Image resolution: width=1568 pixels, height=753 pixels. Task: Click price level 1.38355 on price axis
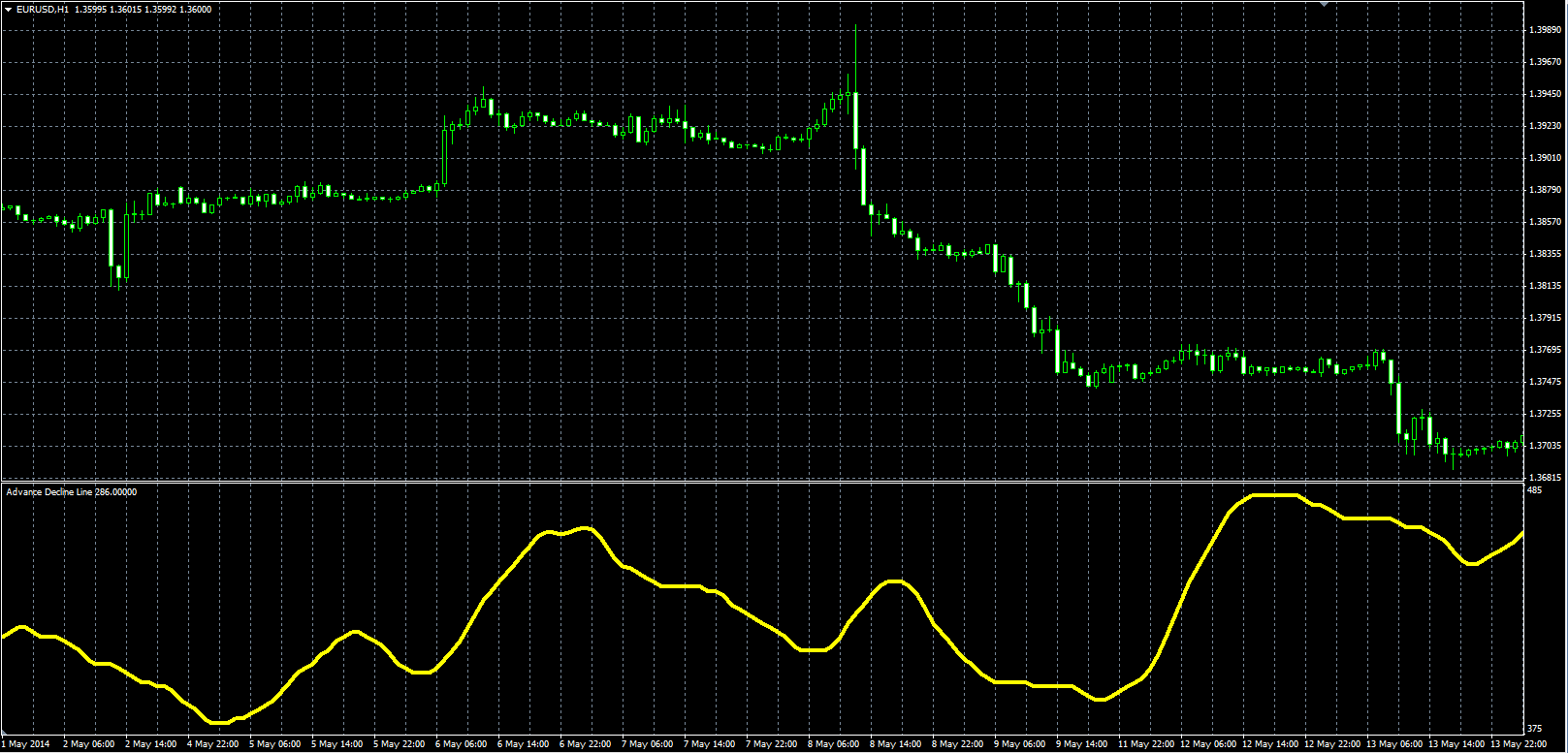coord(1545,254)
